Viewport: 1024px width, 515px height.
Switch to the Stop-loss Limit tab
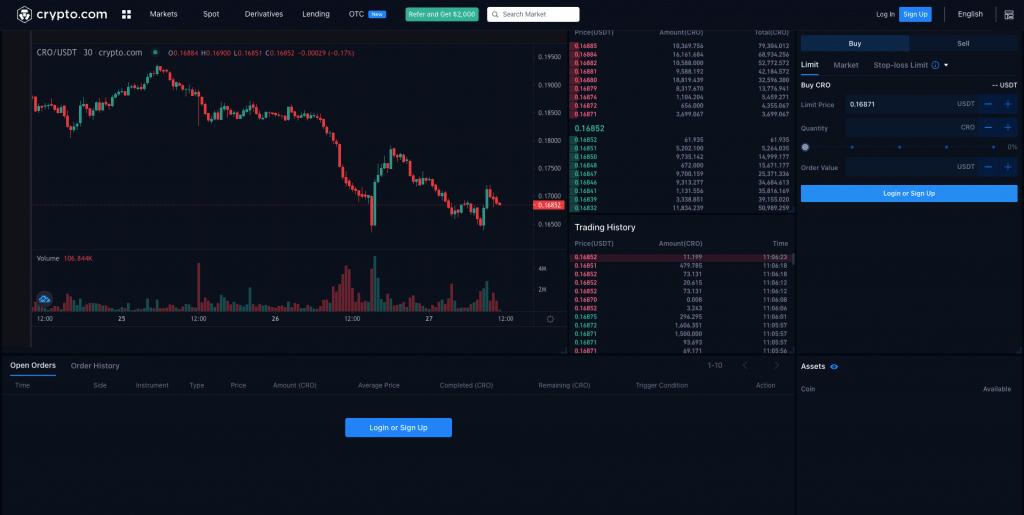click(x=901, y=65)
